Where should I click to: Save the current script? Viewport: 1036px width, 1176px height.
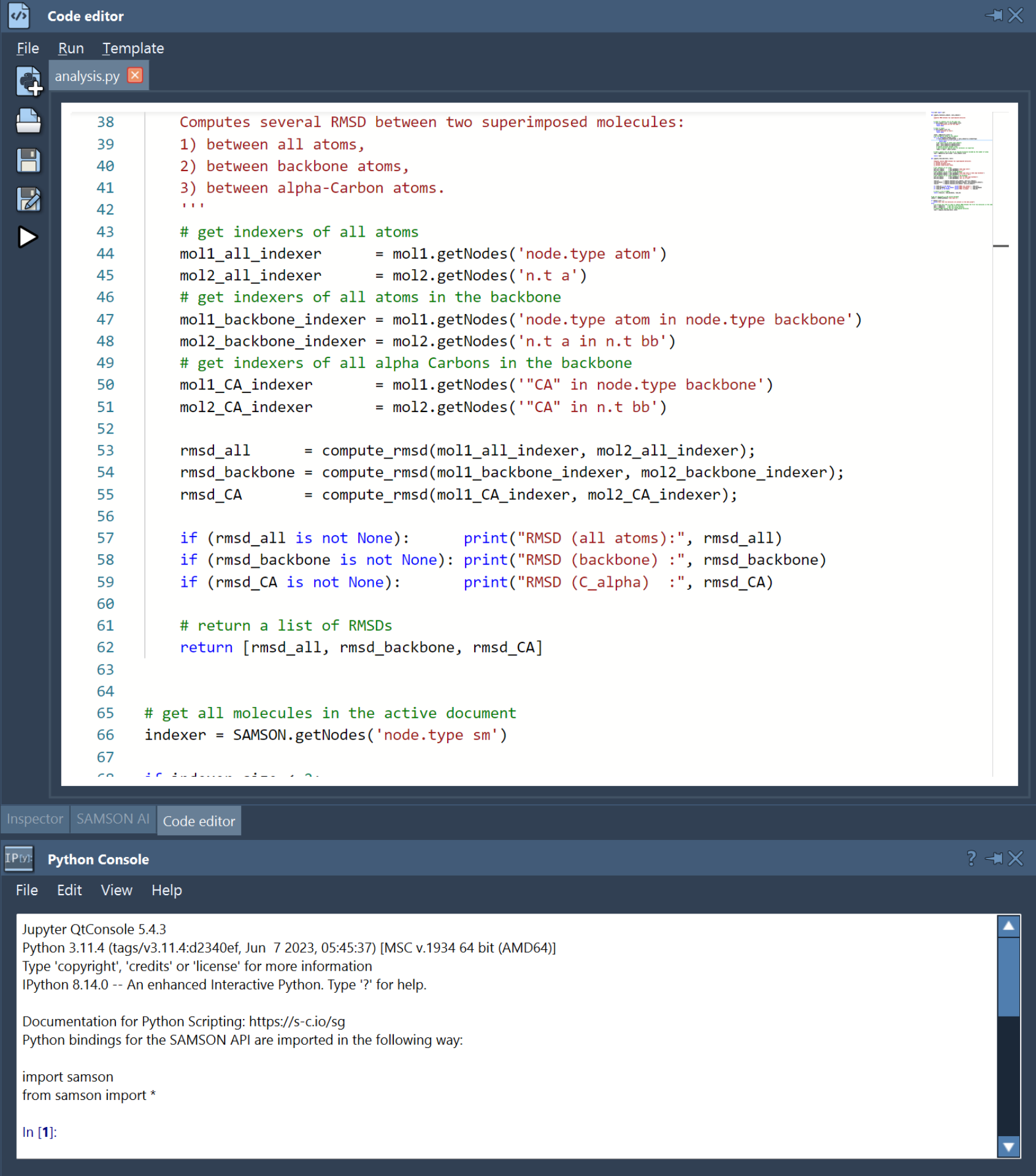coord(29,160)
